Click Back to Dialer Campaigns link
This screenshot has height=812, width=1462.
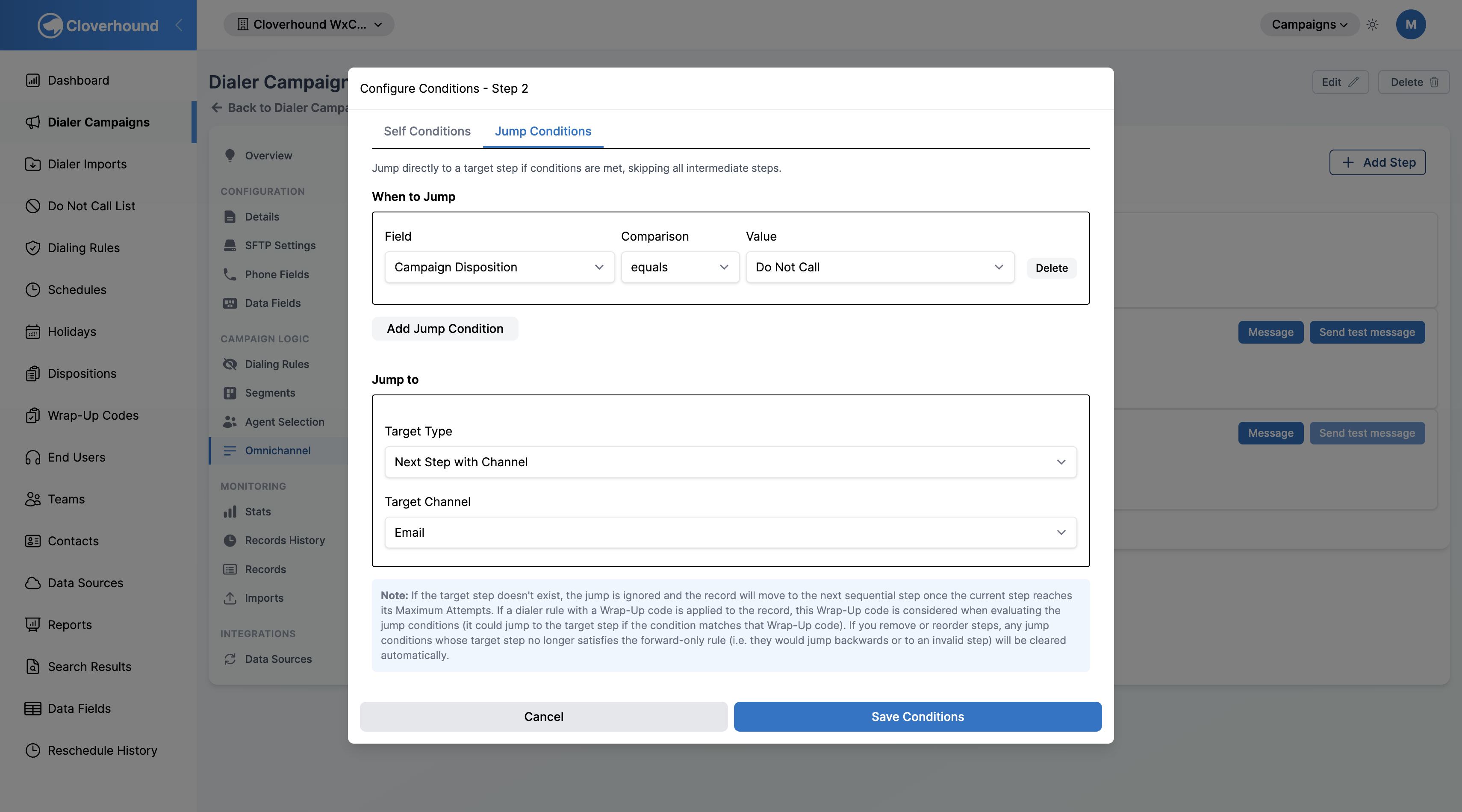(280, 108)
